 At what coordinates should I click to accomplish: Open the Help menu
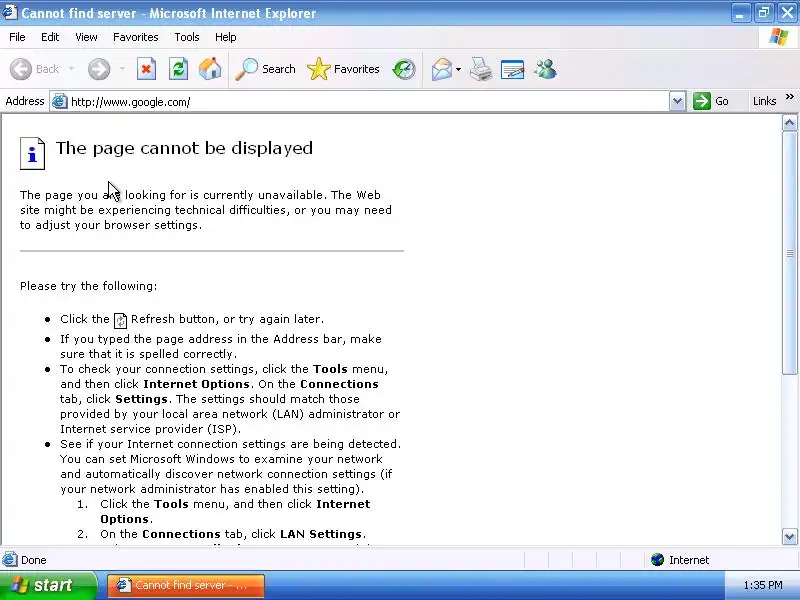pos(226,37)
